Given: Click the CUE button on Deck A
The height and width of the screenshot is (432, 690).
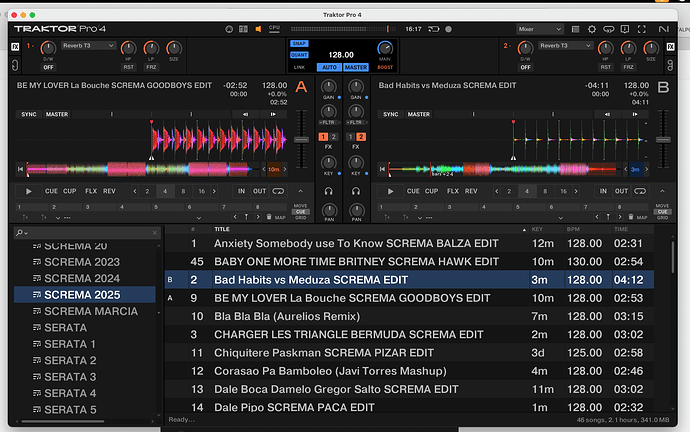Looking at the screenshot, I should (x=51, y=190).
